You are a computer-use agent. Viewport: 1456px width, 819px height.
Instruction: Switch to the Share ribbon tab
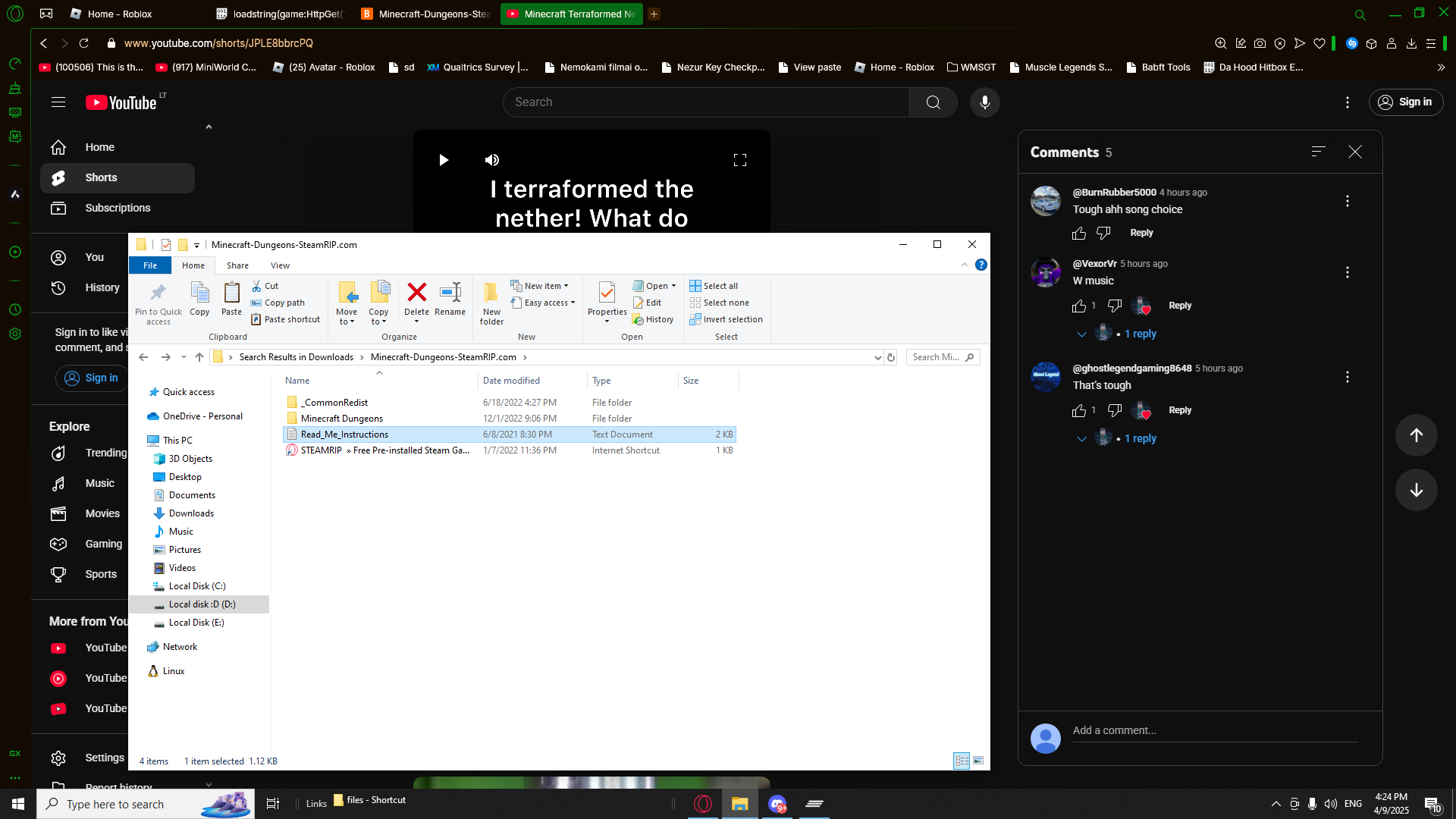coord(237,265)
